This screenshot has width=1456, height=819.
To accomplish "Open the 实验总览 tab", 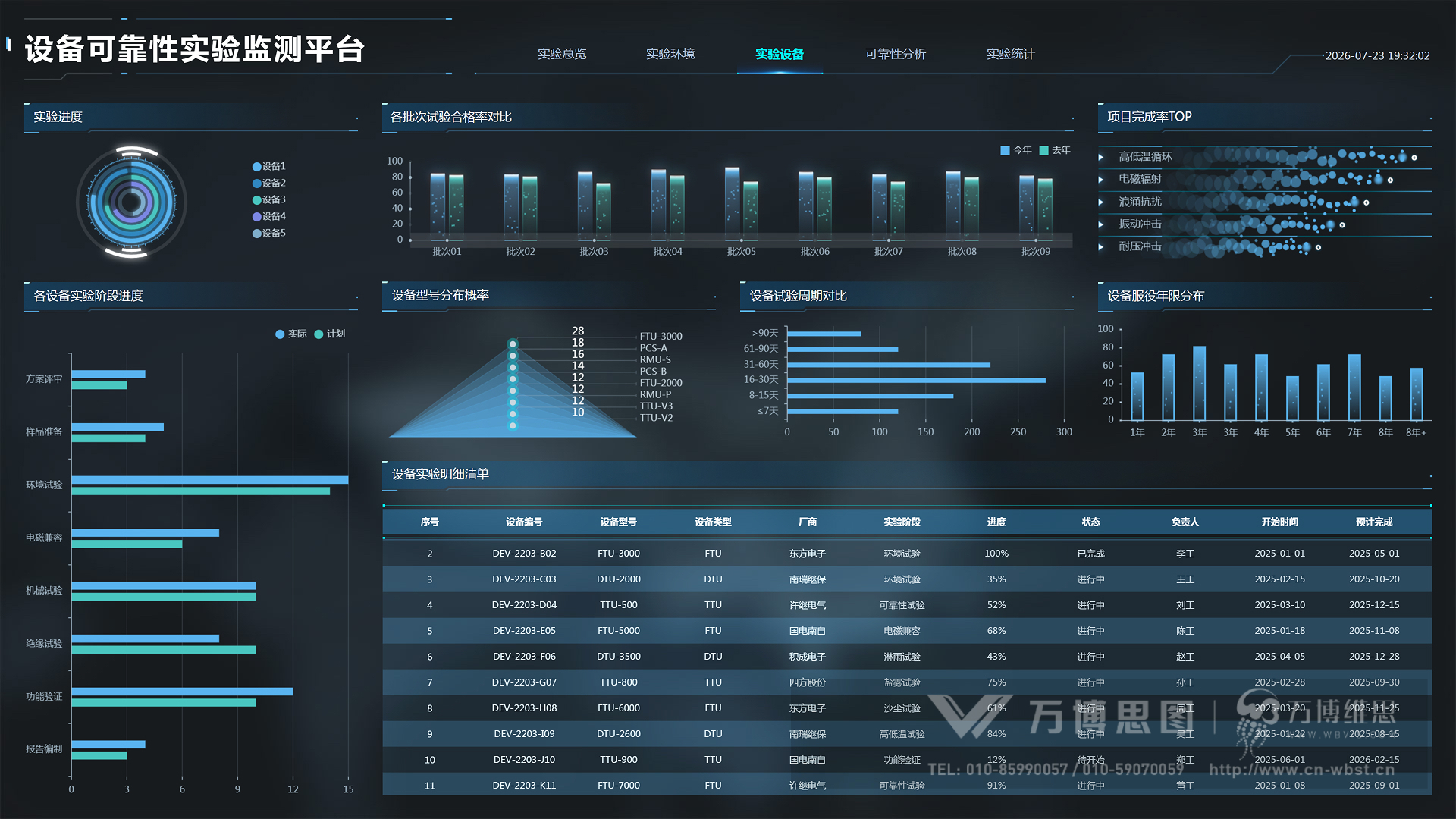I will pos(562,54).
